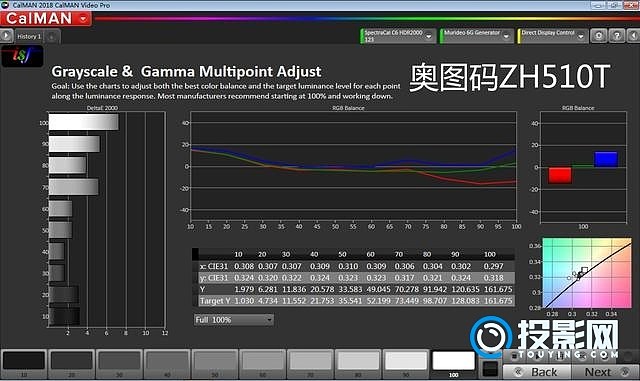Select the 100 column header in the data table
640x381 pixels.
(x=489, y=254)
